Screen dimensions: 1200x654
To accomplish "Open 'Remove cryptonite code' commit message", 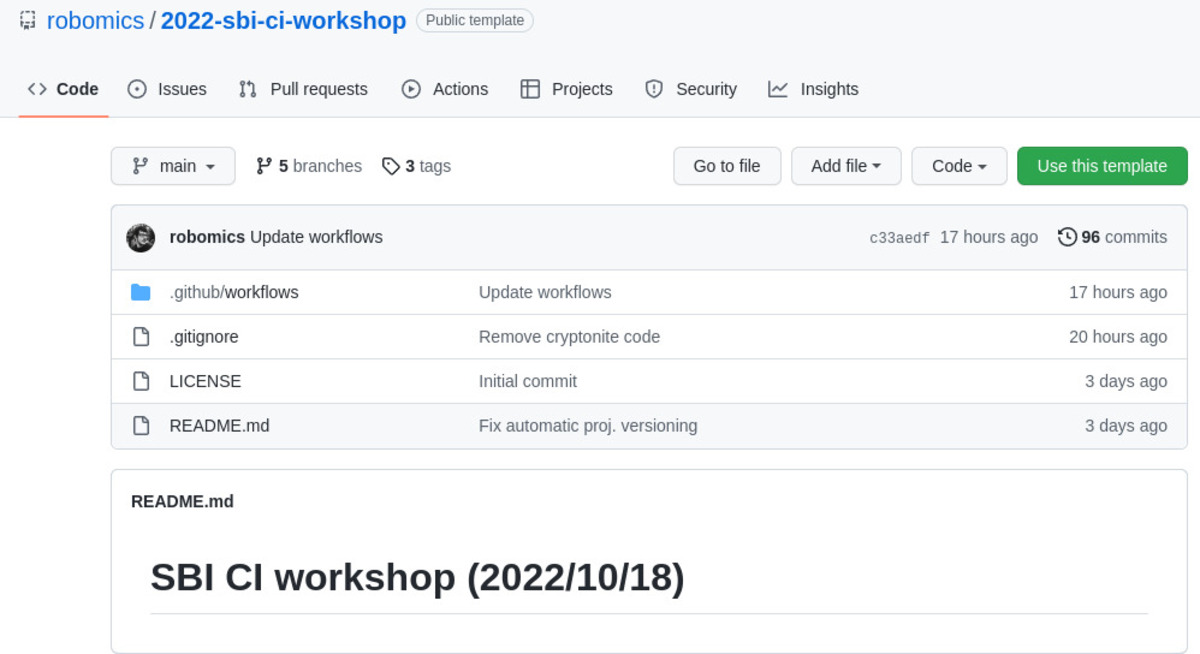I will pyautogui.click(x=569, y=337).
